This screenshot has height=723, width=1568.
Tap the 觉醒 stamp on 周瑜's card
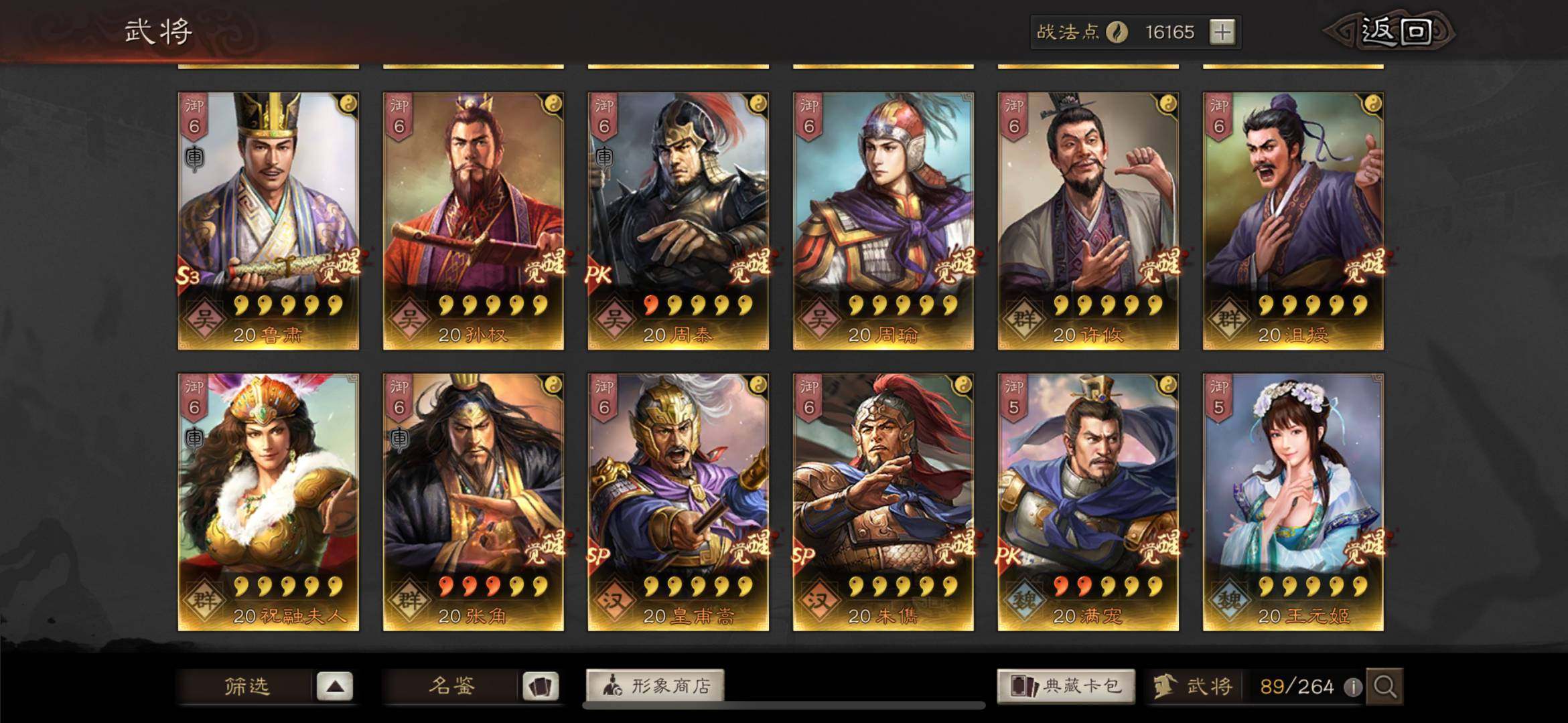click(x=955, y=266)
